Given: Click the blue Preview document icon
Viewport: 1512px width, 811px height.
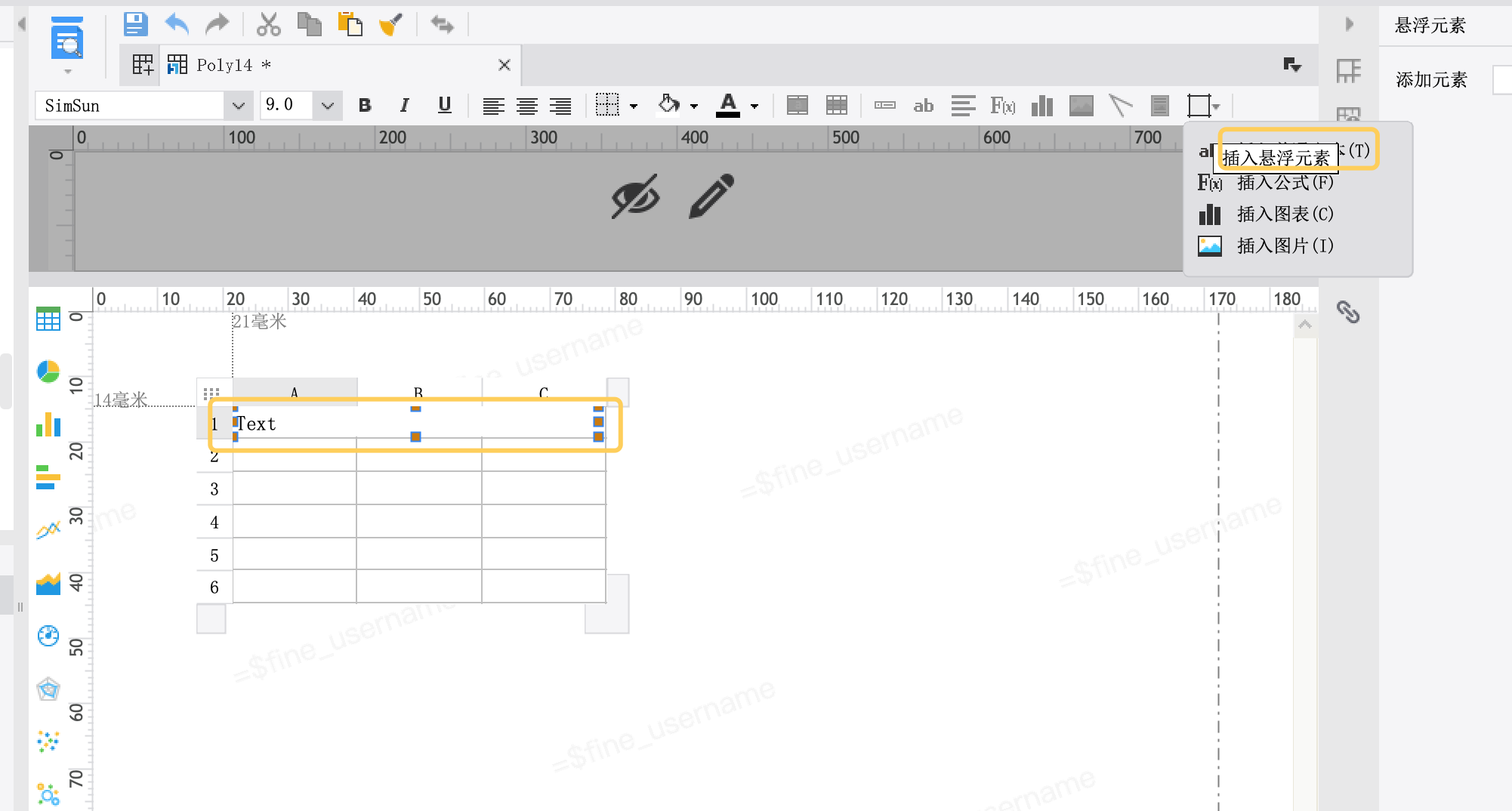Looking at the screenshot, I should click(x=67, y=38).
